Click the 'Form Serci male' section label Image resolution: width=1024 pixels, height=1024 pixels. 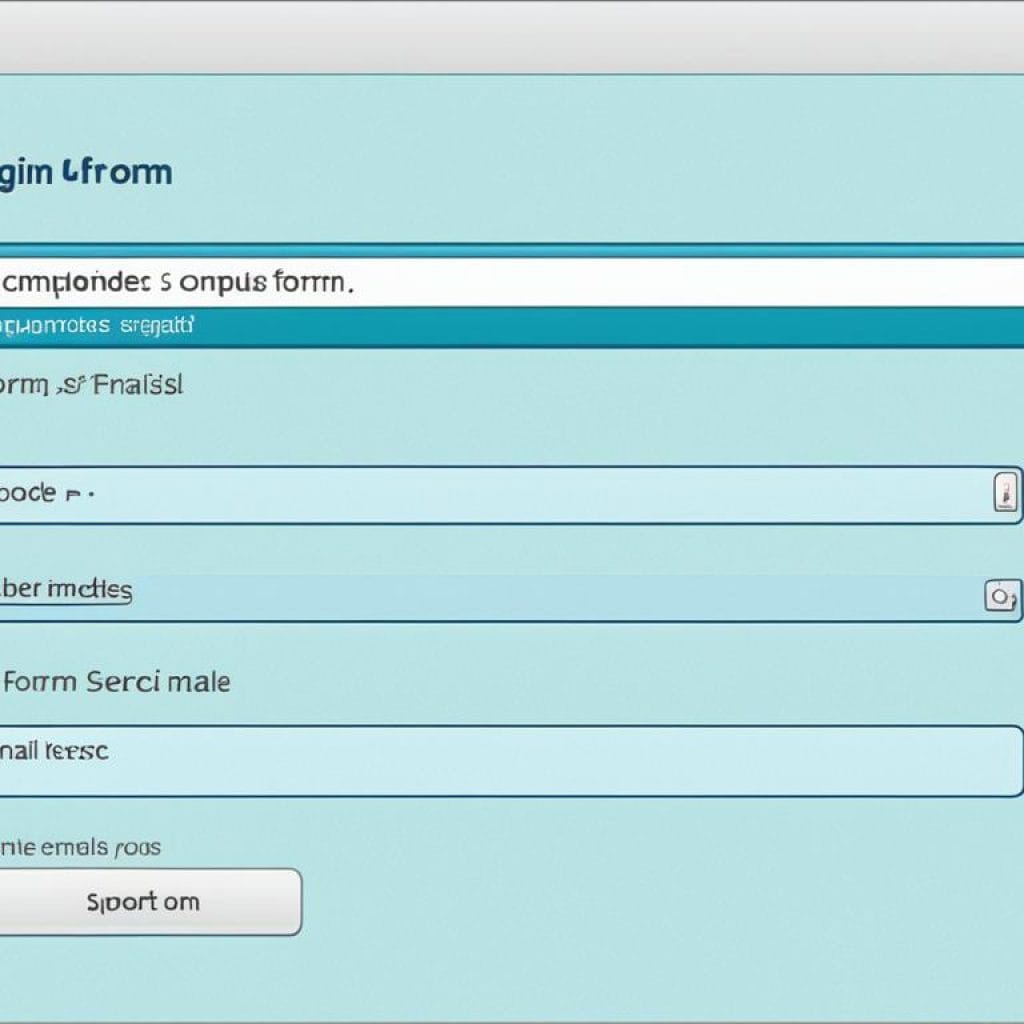[116, 682]
